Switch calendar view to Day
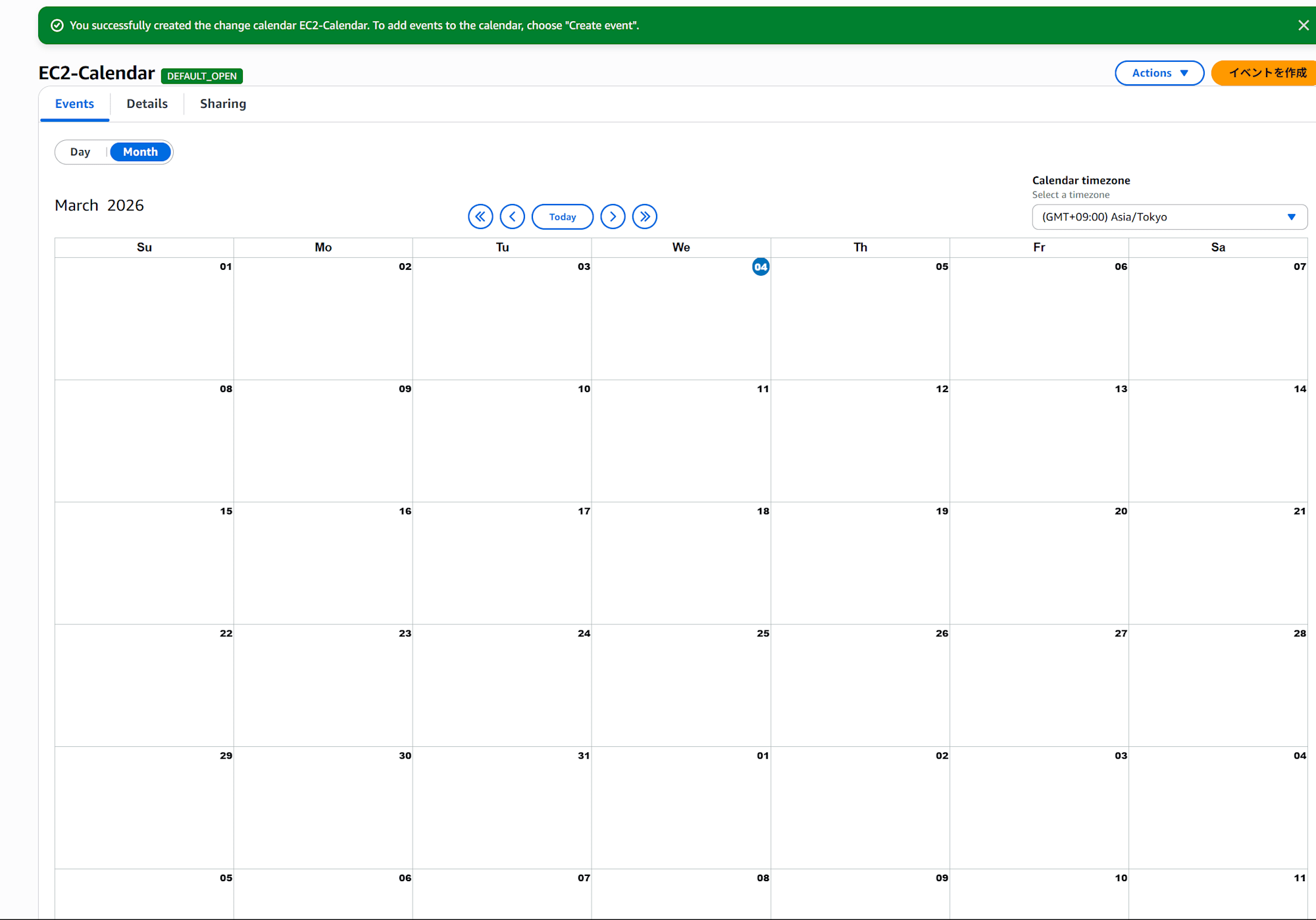 (x=80, y=152)
